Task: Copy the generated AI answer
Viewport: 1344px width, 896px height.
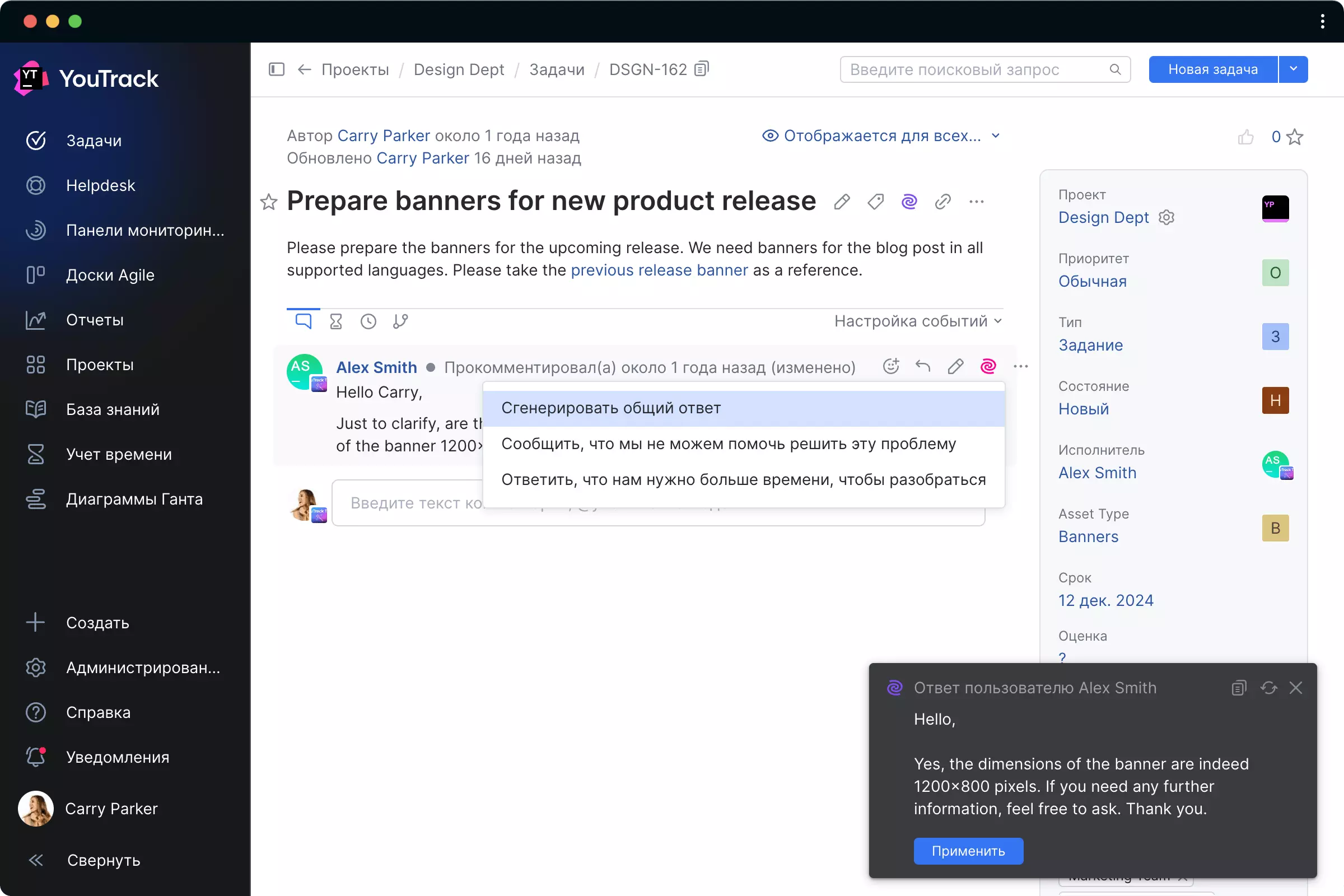Action: point(1238,688)
